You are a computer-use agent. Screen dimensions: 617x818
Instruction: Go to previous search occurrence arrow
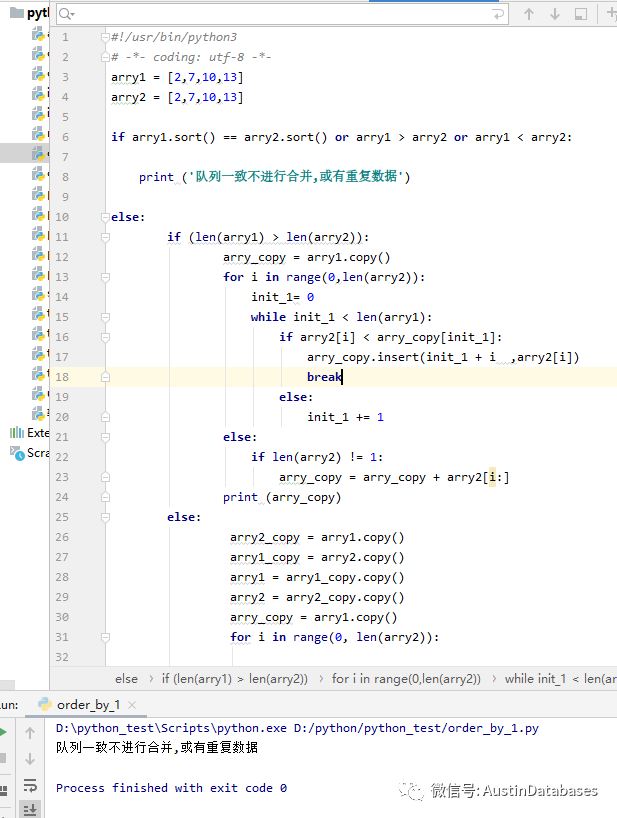click(x=529, y=14)
